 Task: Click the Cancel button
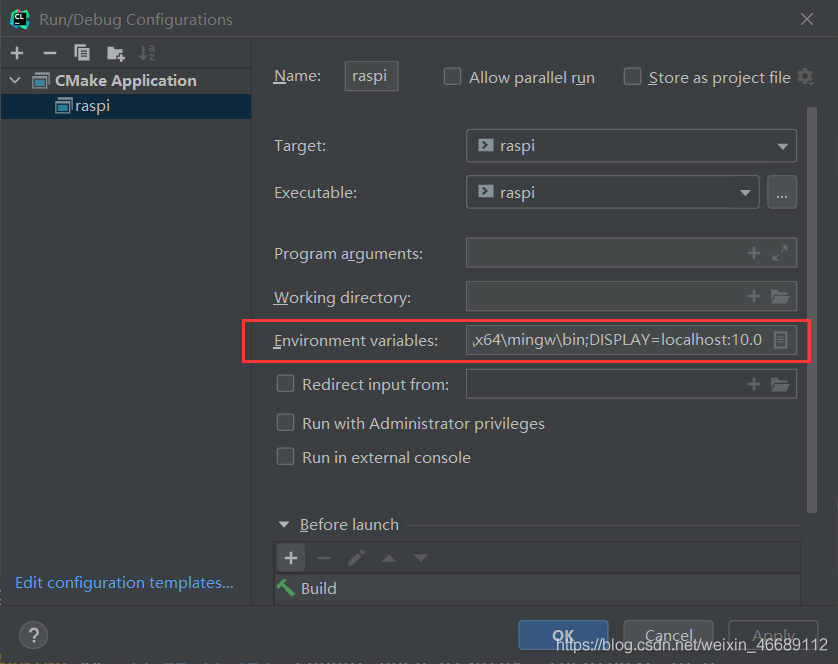[668, 635]
